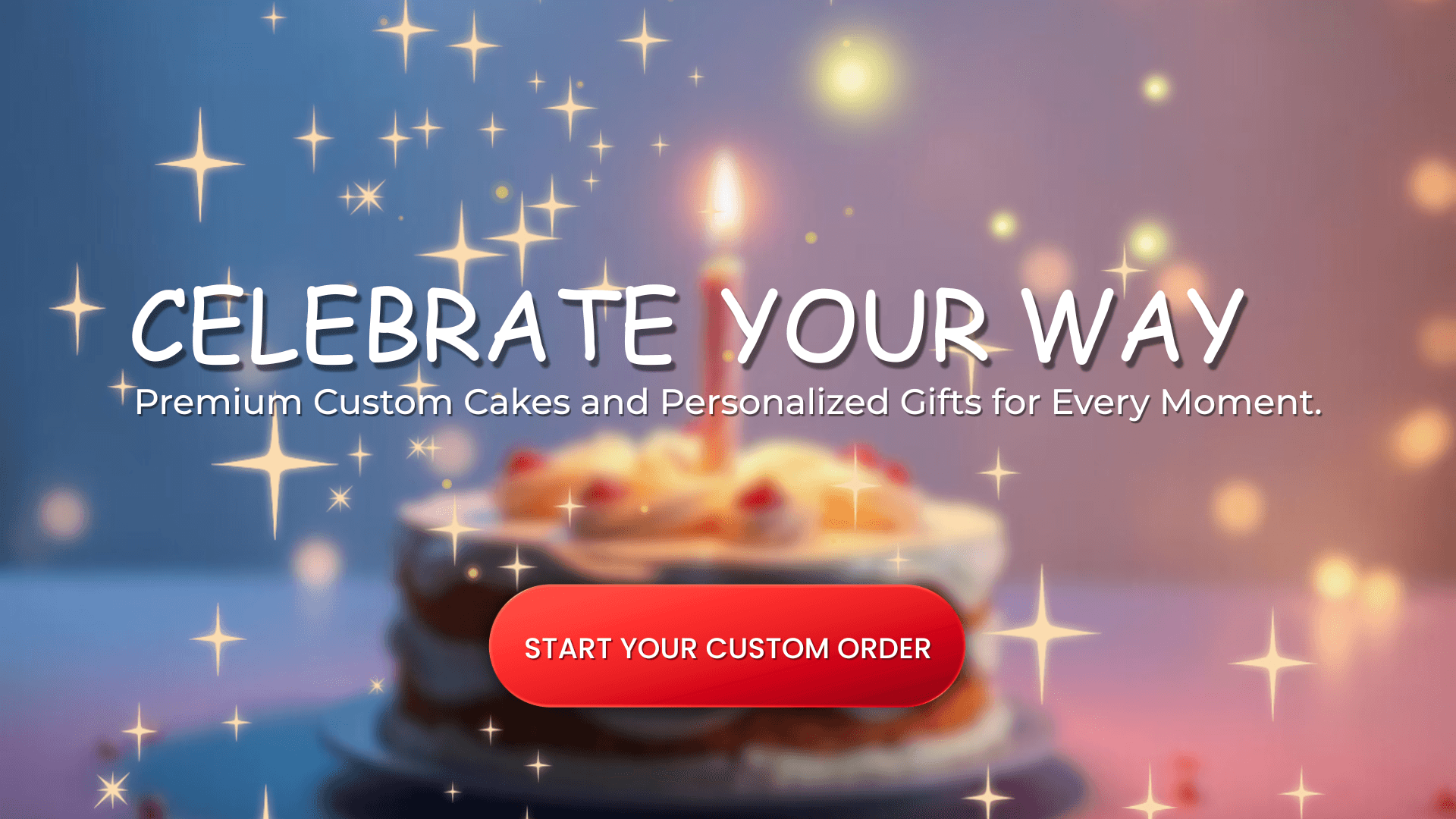Click the smaller yellow bokeh light at upper right
The height and width of the screenshot is (819, 1456).
[1156, 88]
